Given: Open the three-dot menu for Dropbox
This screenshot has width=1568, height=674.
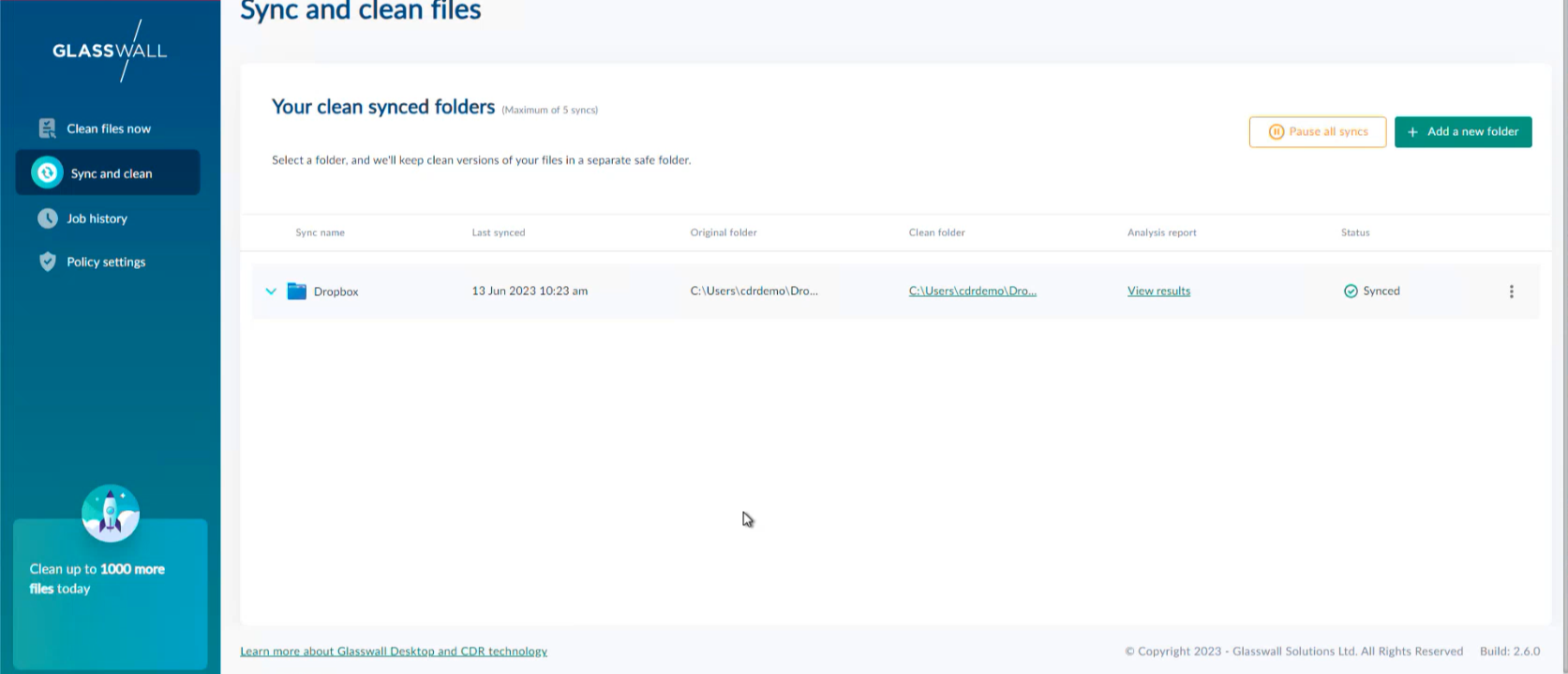Looking at the screenshot, I should (x=1511, y=292).
